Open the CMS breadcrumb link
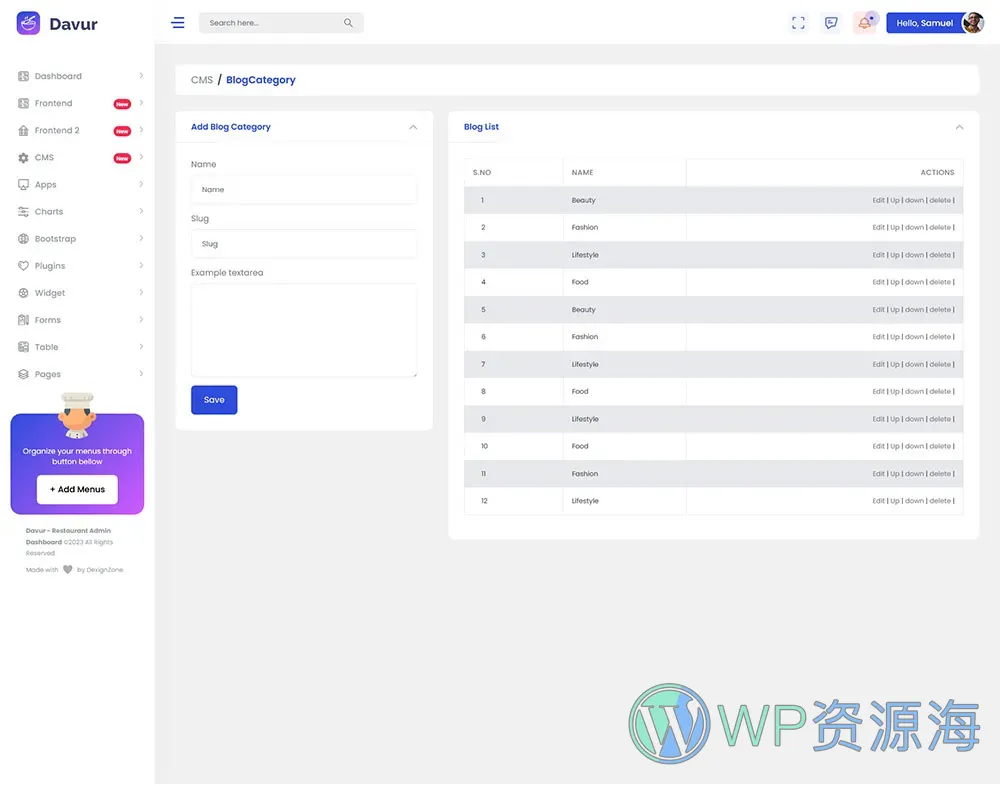1000x786 pixels. pyautogui.click(x=201, y=79)
